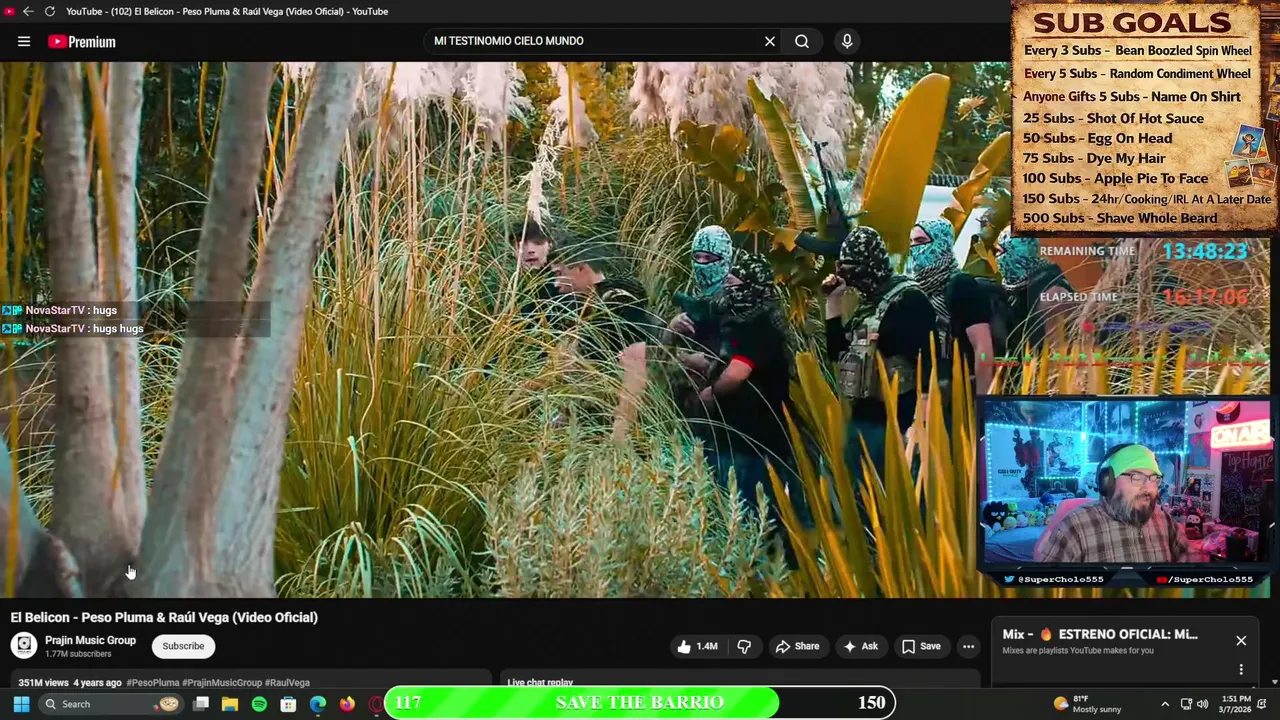Open more actions three-dot menu under video
This screenshot has width=1280, height=720.
click(x=968, y=646)
